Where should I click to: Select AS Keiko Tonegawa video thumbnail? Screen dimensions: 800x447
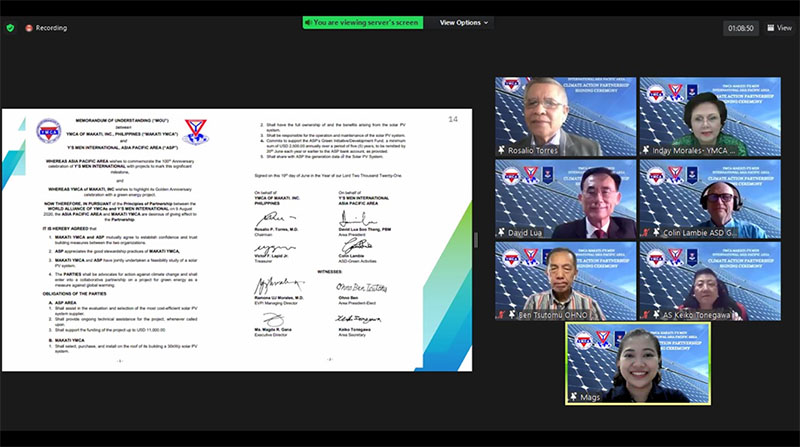pos(710,281)
